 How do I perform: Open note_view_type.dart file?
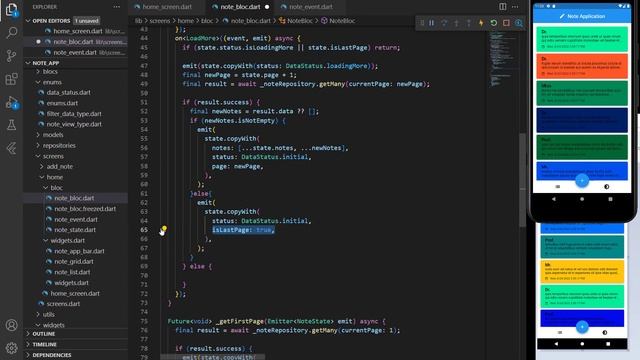pos(74,124)
